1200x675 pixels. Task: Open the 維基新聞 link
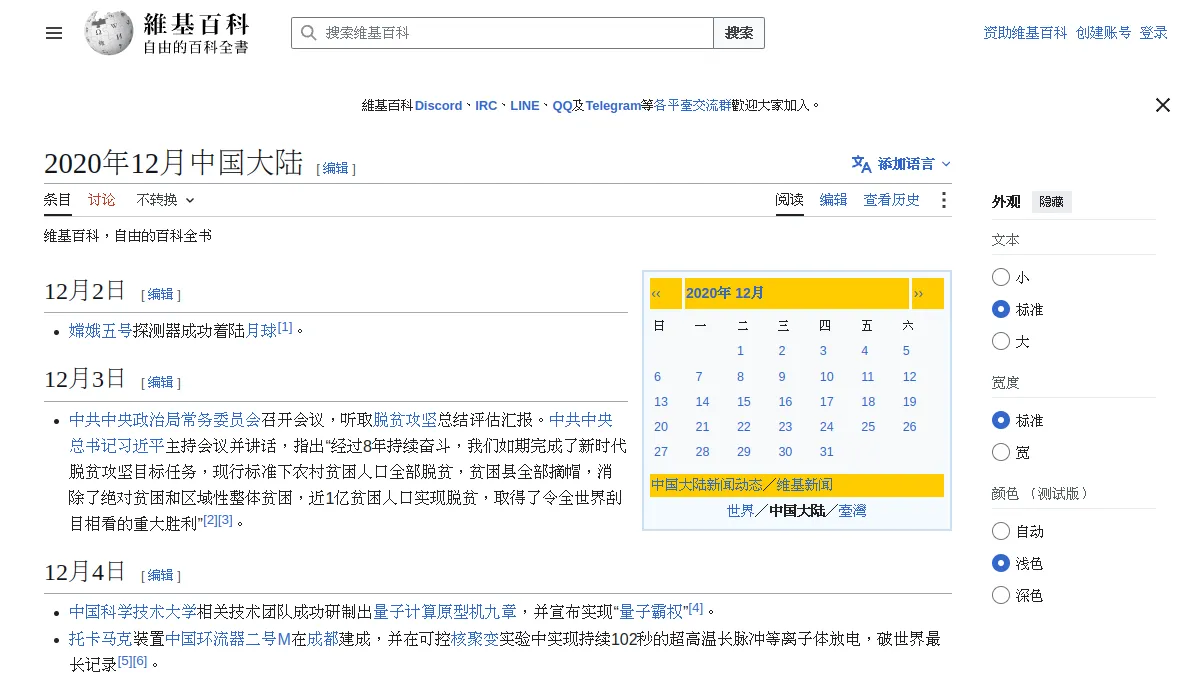pos(805,485)
